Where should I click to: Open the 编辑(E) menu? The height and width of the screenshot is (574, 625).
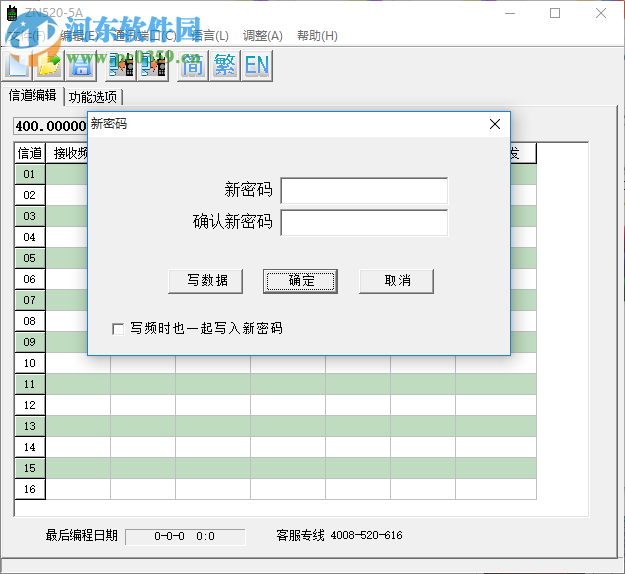click(x=79, y=36)
